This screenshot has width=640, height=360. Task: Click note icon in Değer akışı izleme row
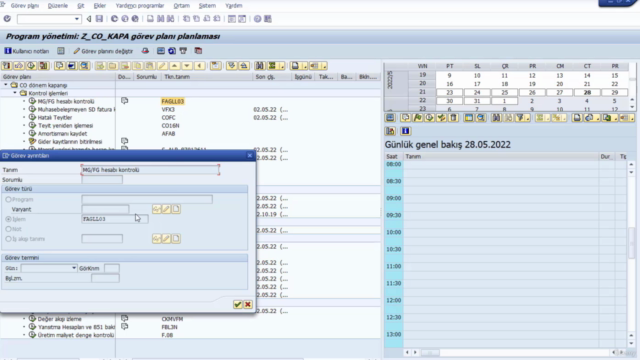pos(124,318)
